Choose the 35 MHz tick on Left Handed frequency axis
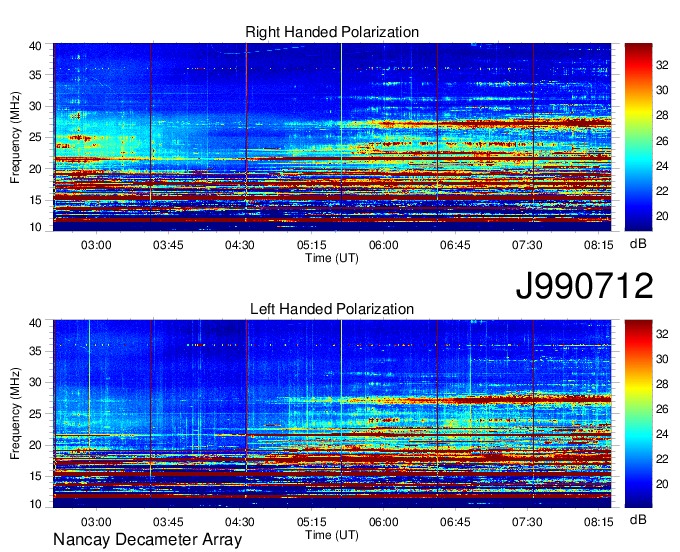Screen dimensions: 680x552 tap(35, 352)
